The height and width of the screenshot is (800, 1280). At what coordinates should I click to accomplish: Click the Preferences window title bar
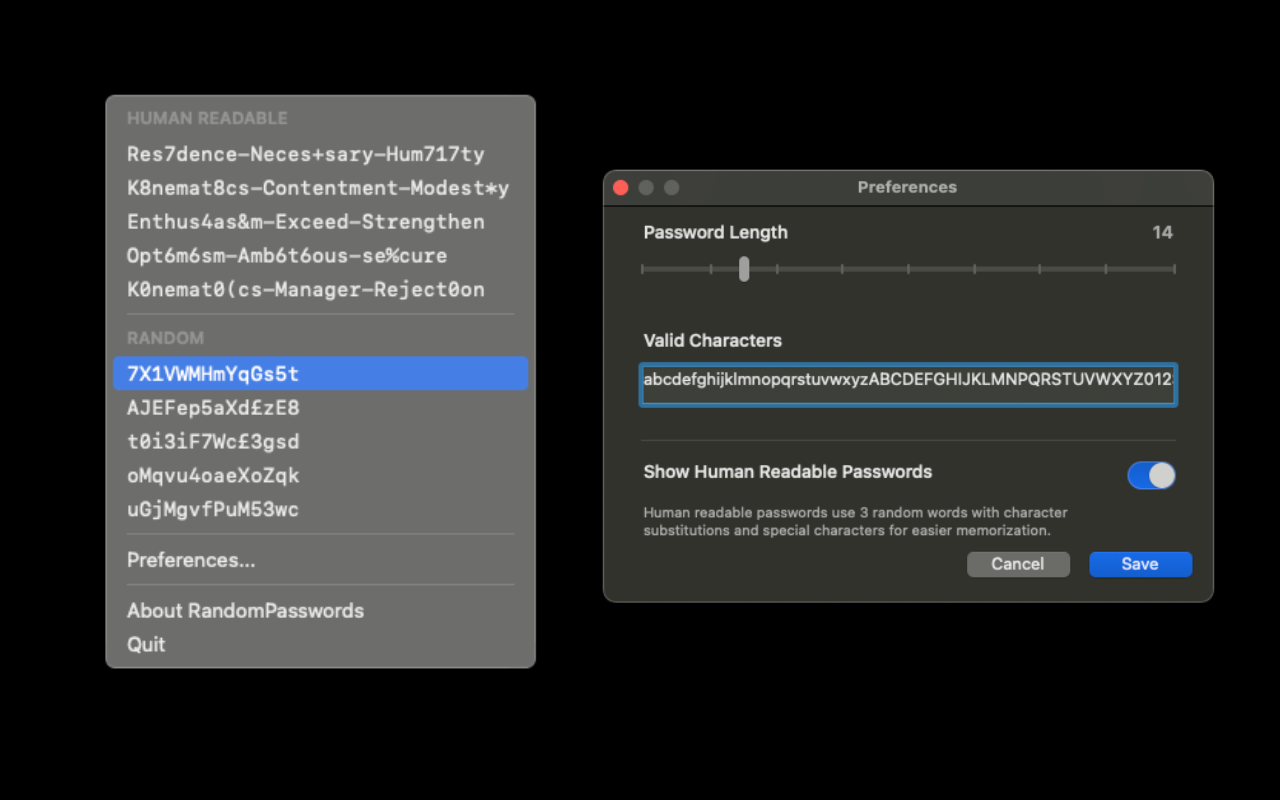907,187
